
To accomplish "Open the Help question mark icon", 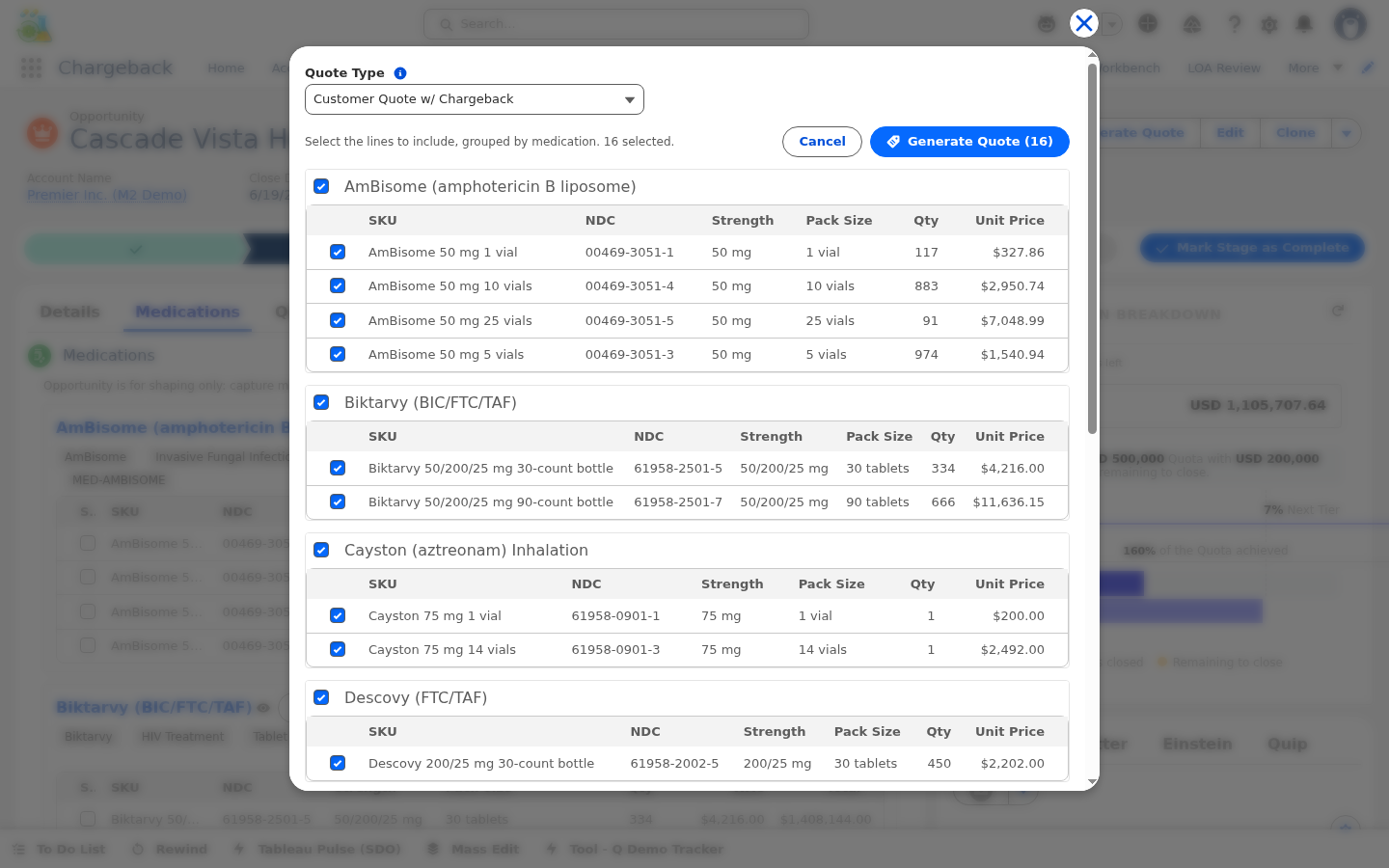I will point(1234,24).
